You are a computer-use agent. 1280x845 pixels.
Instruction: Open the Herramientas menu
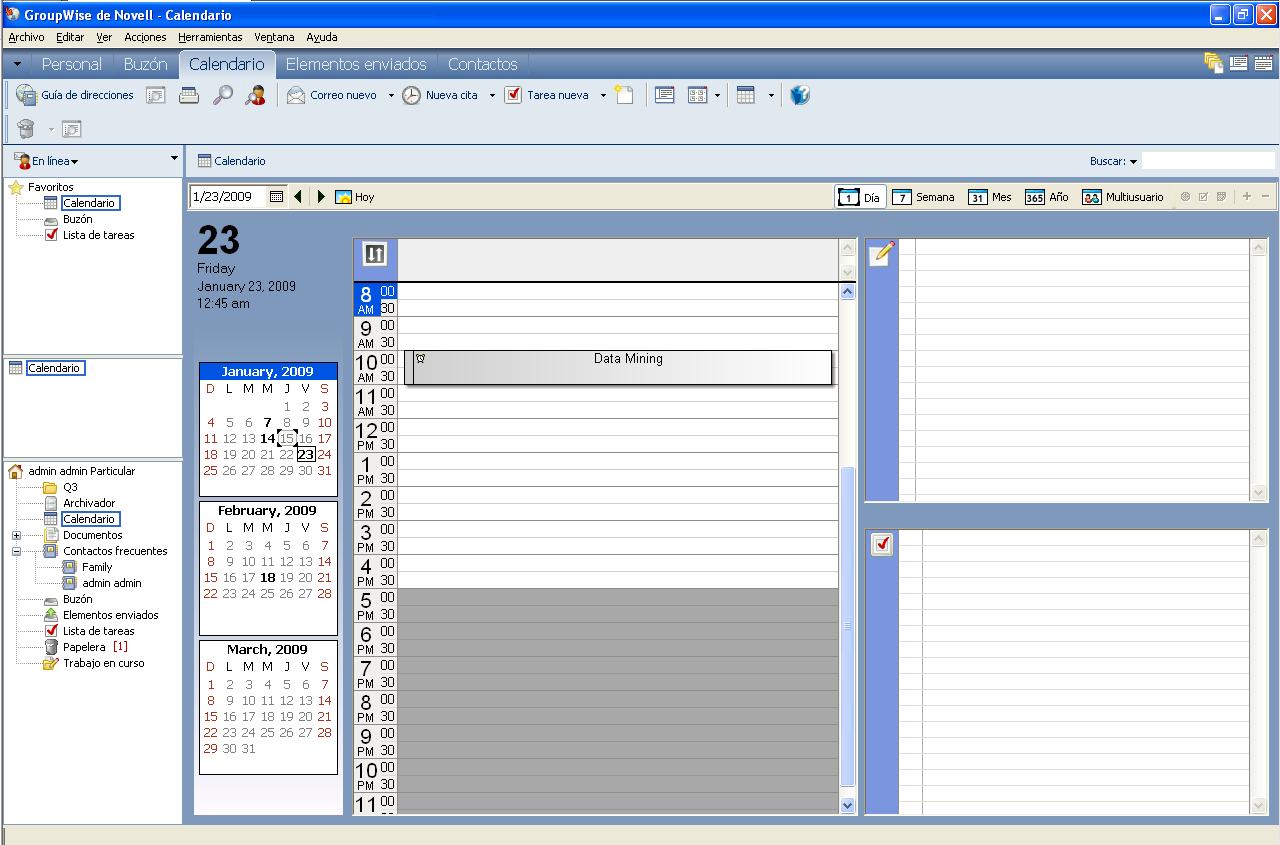coord(210,37)
